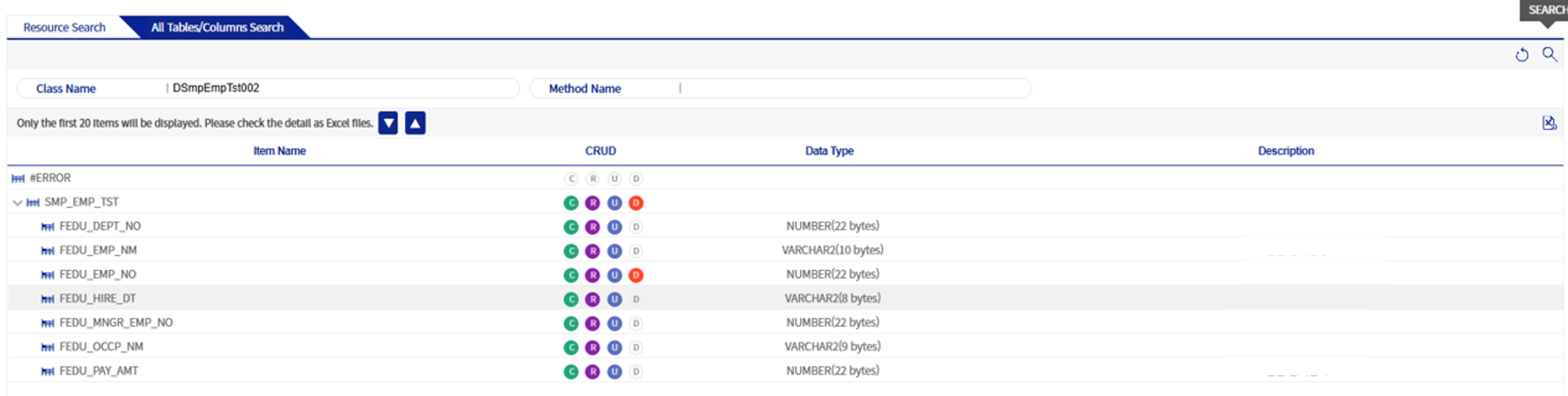This screenshot has height=396, width=1568.
Task: Toggle the grey C badge on #ERROR
Action: coord(571,179)
